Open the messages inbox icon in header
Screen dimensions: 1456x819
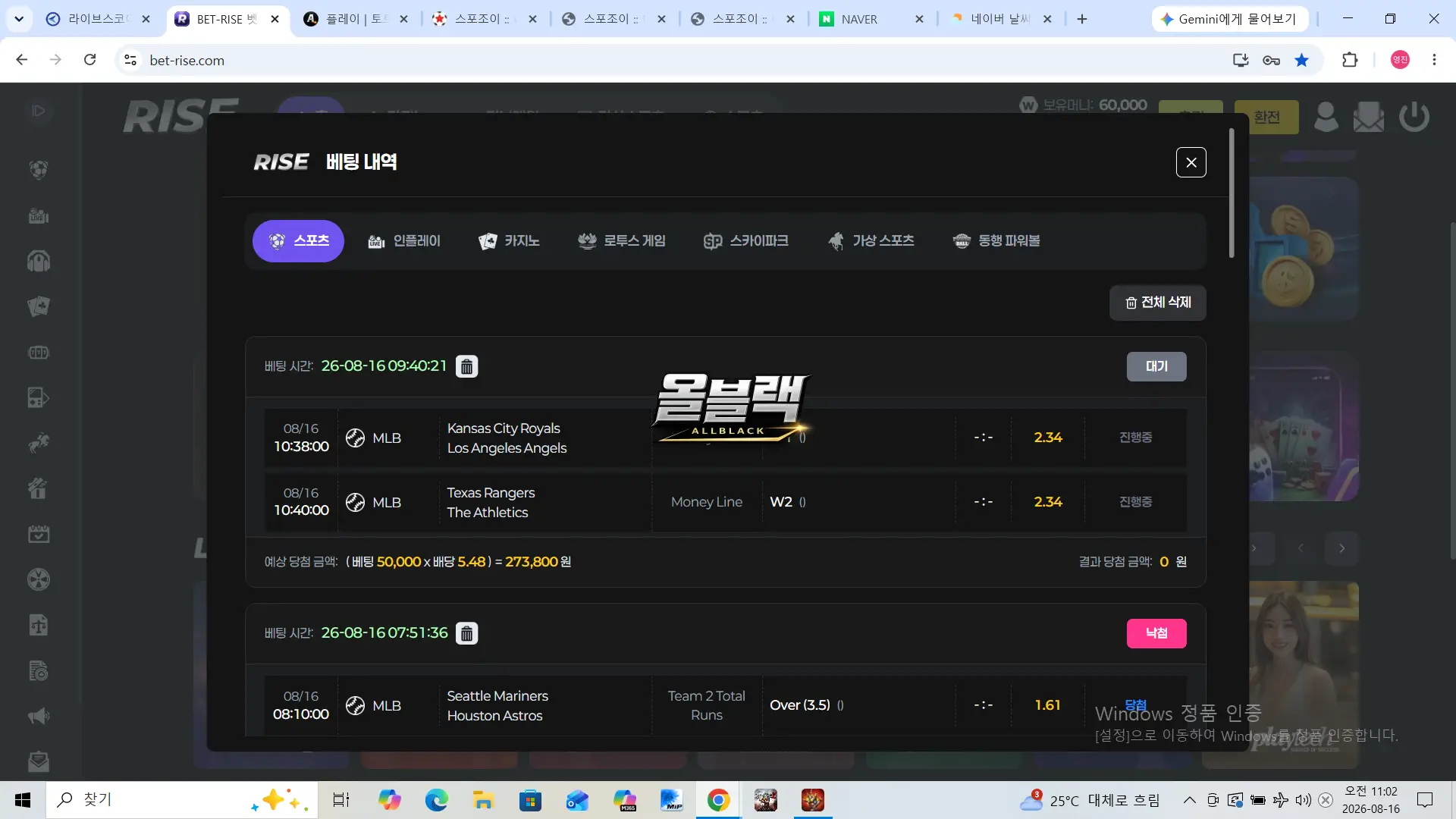(1369, 118)
